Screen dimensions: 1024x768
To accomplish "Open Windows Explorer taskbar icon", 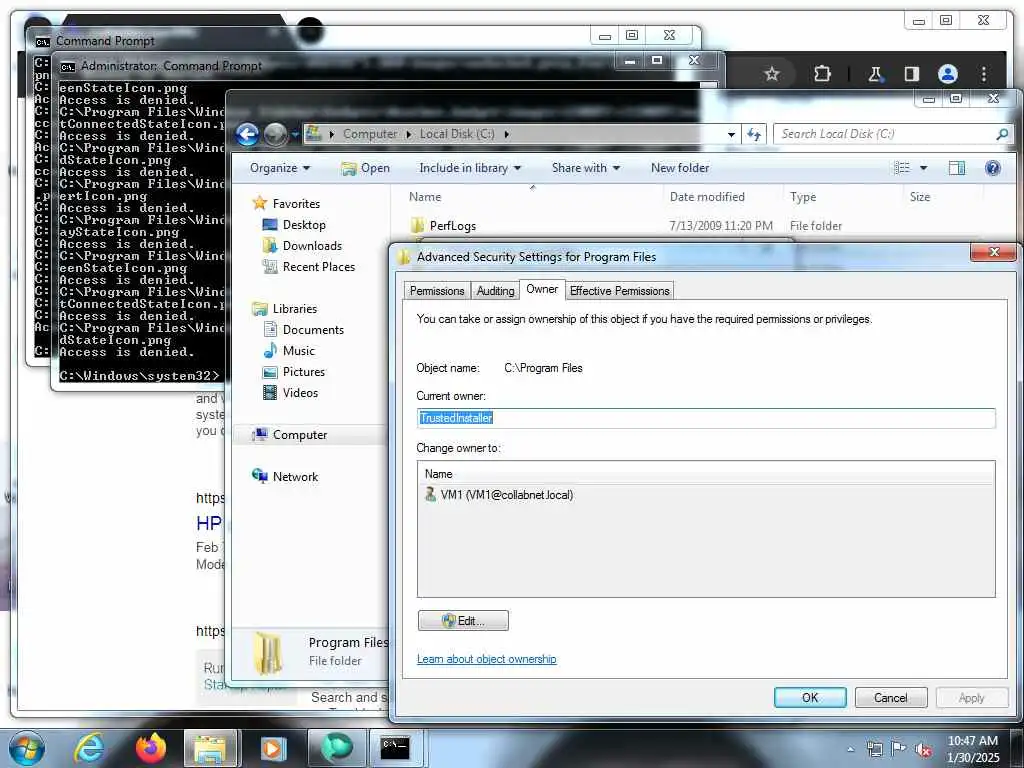I will [x=210, y=748].
